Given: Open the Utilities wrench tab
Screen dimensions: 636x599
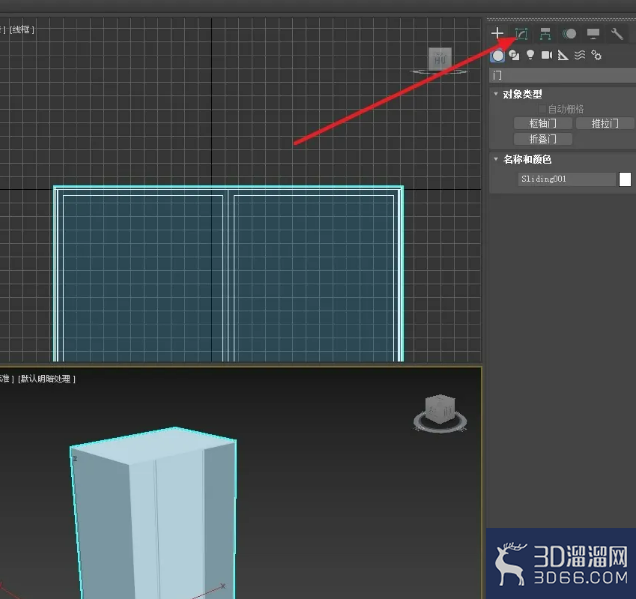Looking at the screenshot, I should 617,34.
